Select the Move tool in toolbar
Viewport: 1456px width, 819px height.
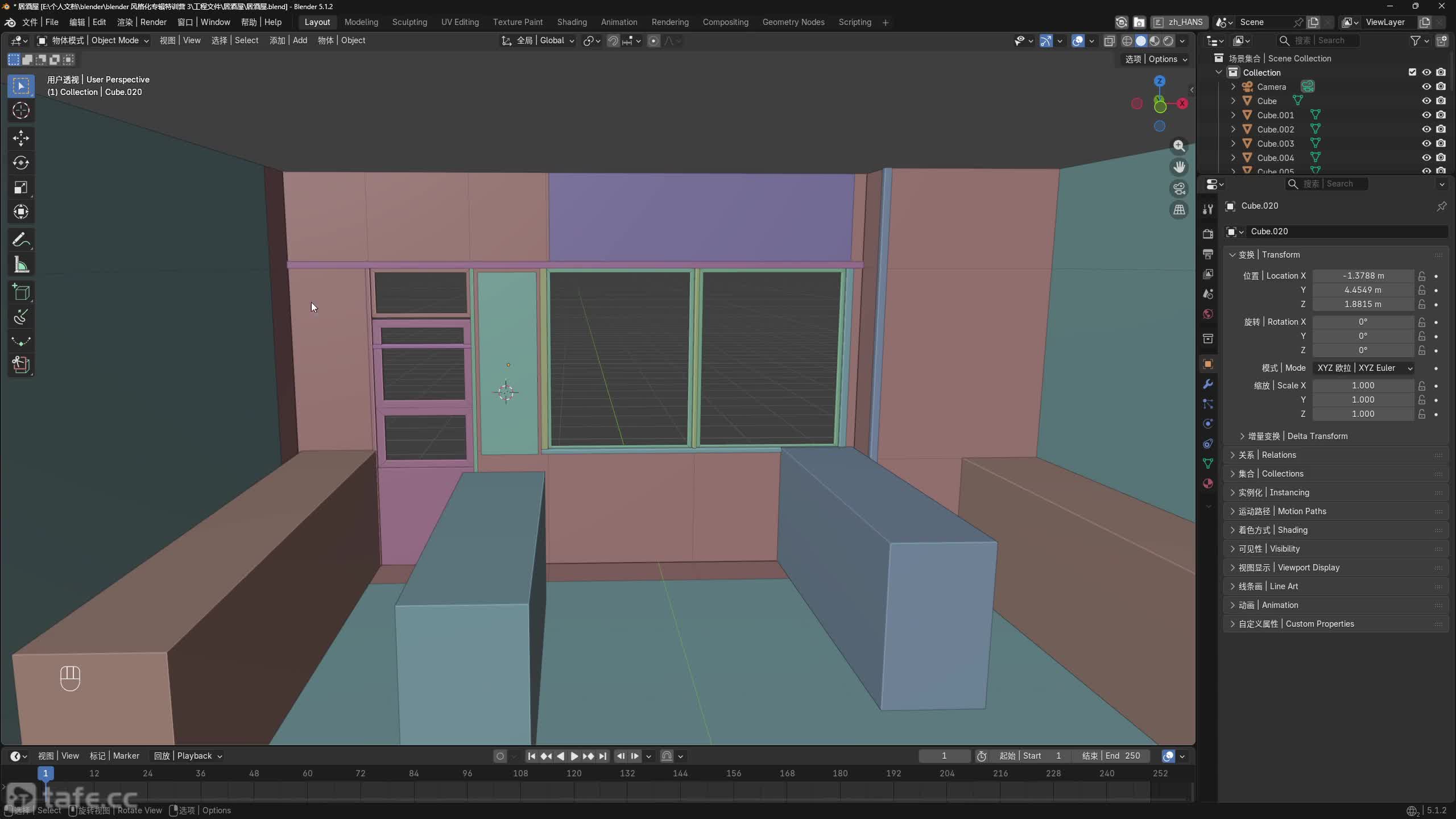pyautogui.click(x=21, y=138)
